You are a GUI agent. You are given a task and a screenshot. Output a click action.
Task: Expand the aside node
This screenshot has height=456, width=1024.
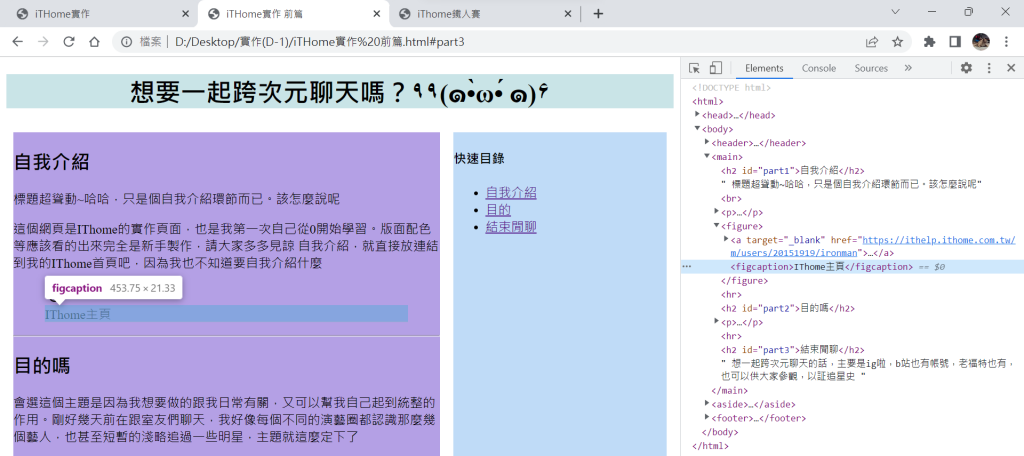tap(707, 404)
